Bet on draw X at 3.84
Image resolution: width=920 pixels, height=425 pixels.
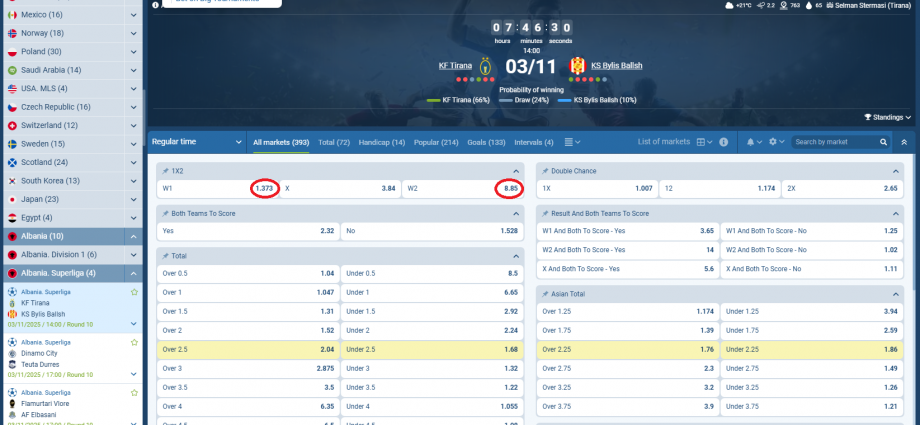[340, 189]
